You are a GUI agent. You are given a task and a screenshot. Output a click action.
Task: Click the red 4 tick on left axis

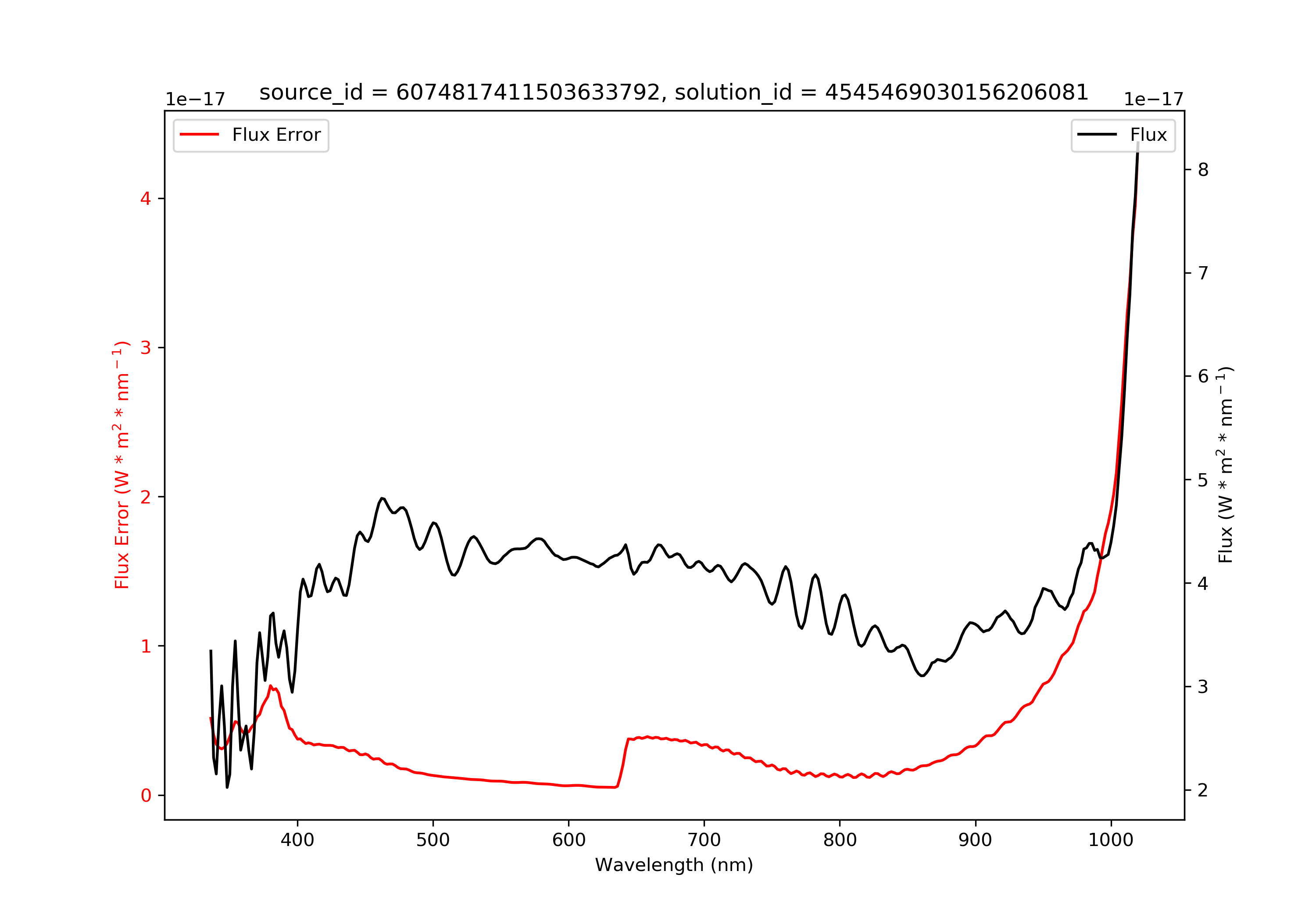(146, 199)
